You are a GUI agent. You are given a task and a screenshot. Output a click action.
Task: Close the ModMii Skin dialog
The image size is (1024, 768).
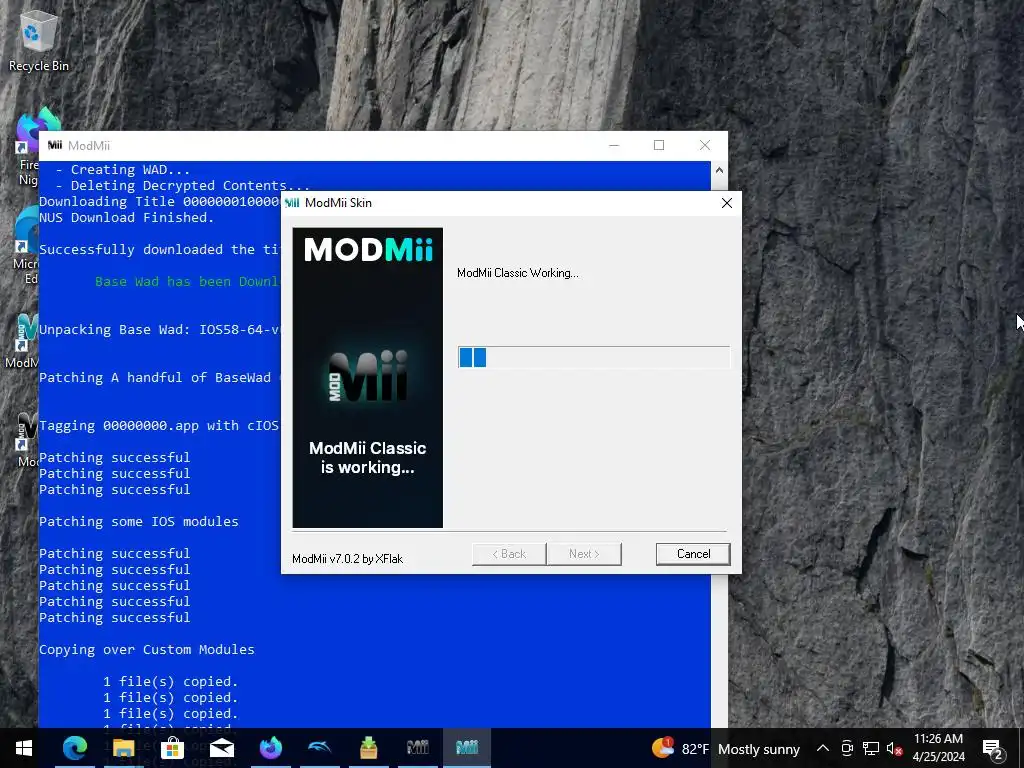[x=726, y=203]
